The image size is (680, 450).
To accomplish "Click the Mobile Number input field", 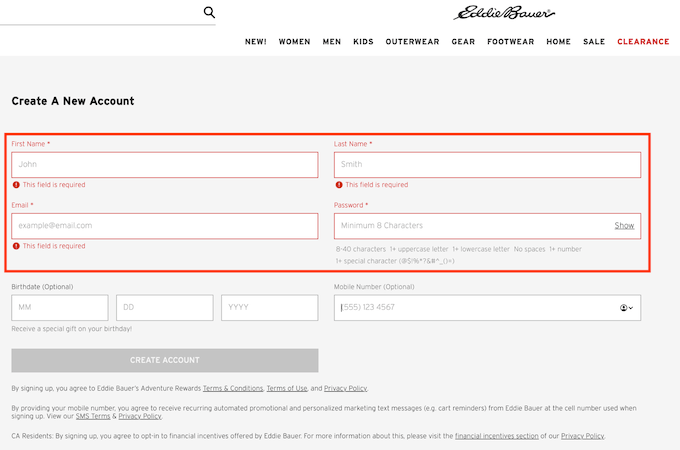I will [487, 308].
